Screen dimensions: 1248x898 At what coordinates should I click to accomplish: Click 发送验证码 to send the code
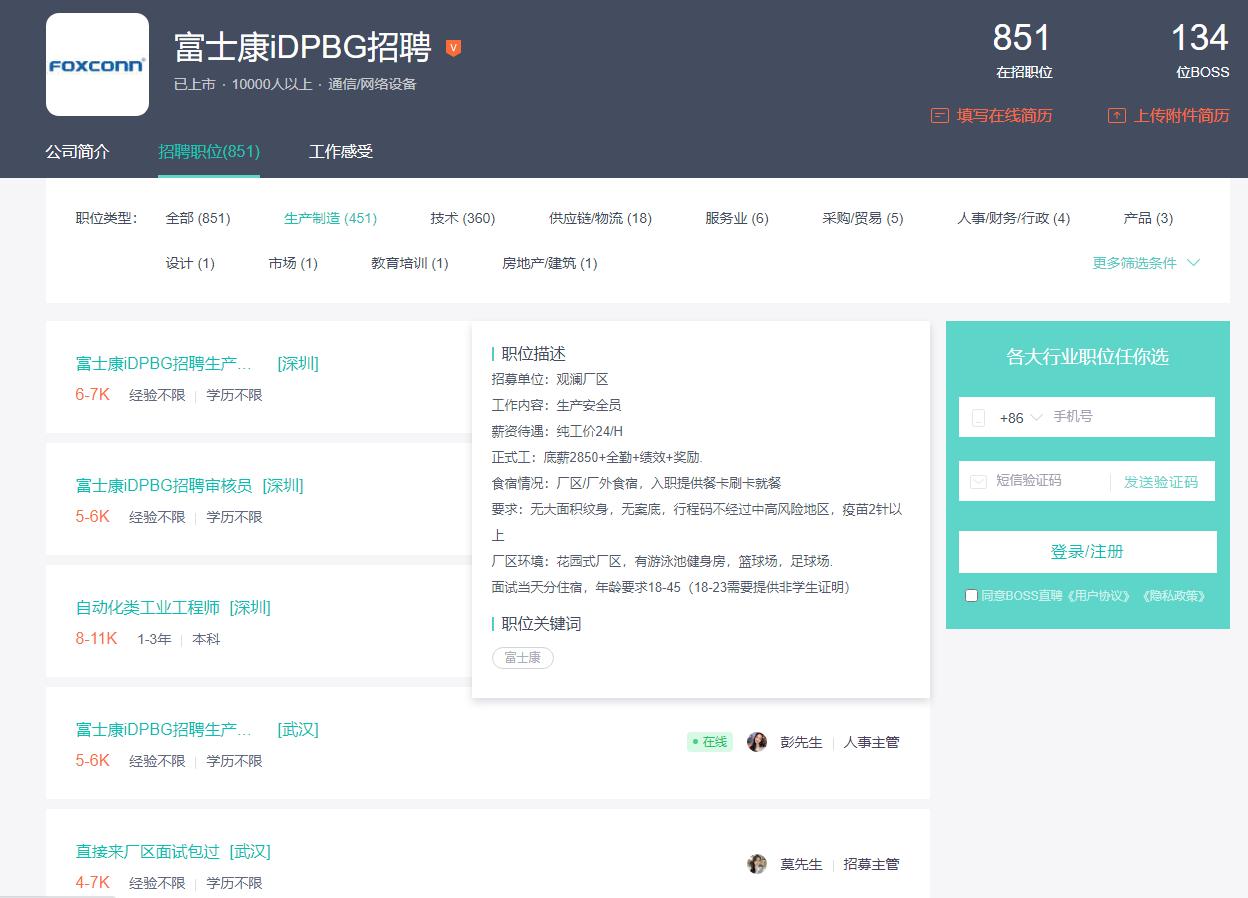1160,482
